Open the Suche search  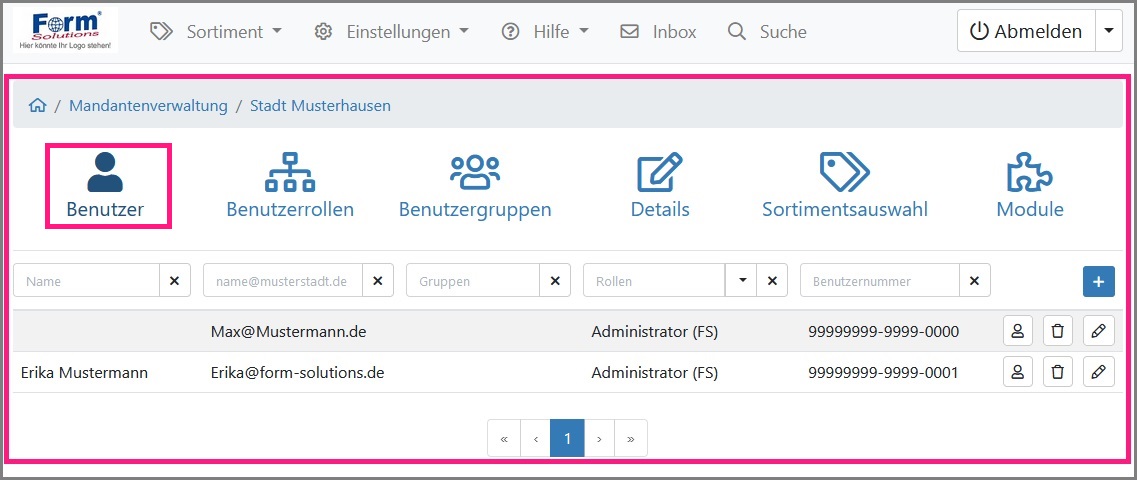[767, 32]
